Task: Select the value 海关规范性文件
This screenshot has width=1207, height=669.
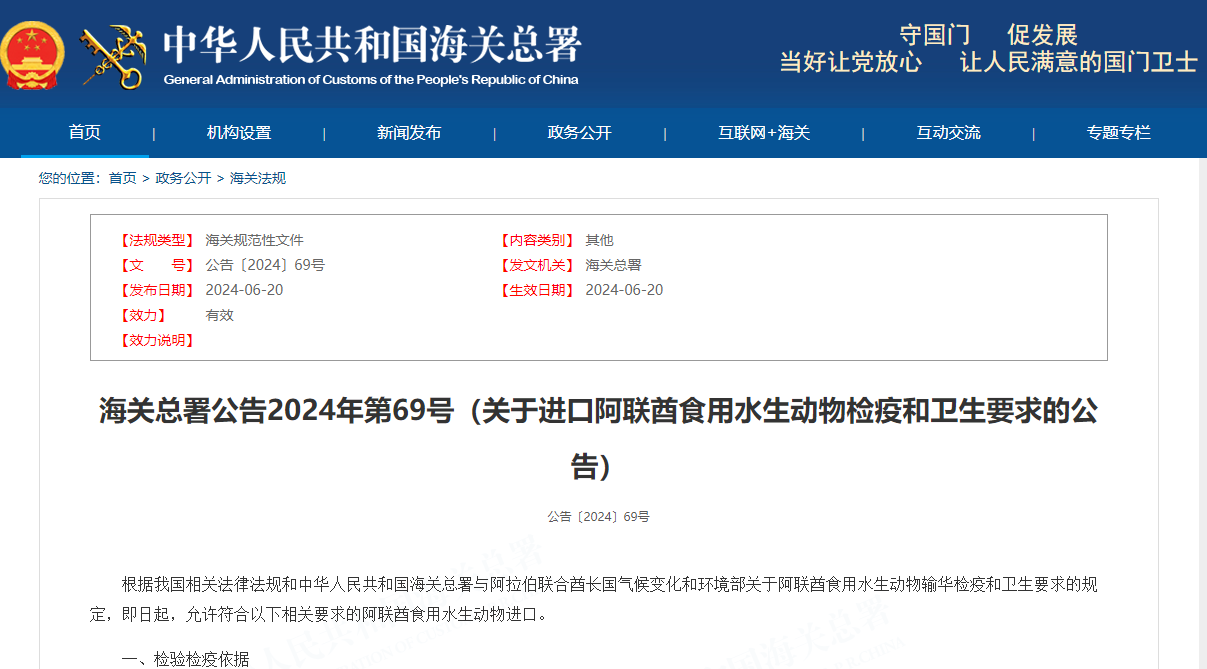Action: point(254,240)
